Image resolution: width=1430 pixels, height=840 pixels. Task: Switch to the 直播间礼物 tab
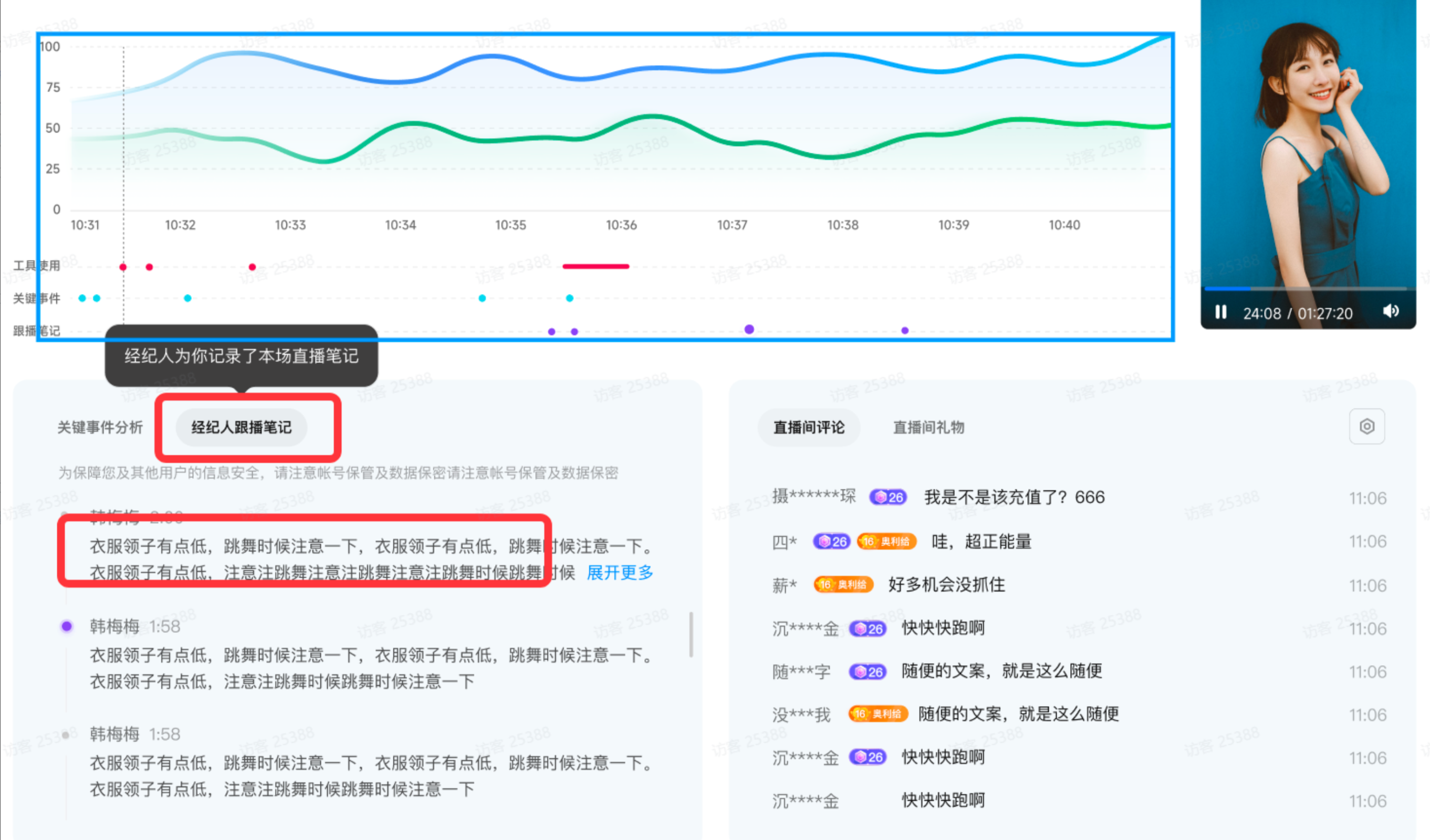click(928, 427)
